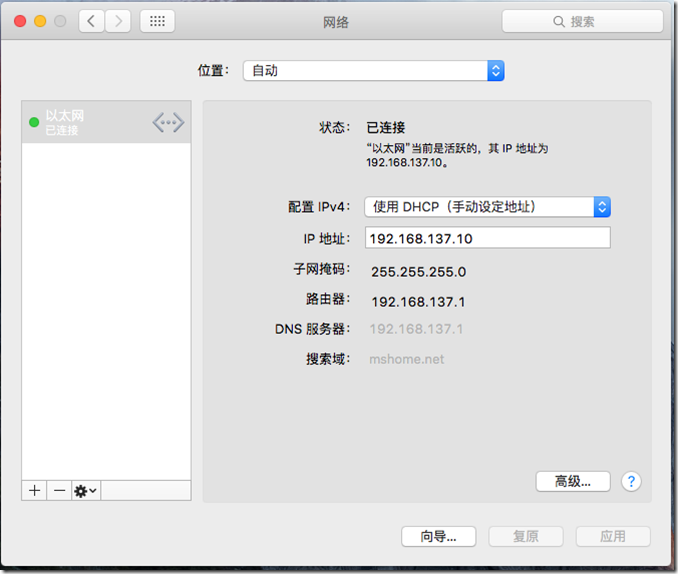
Task: Click the greyed DNS 服务器 address field
Action: point(417,329)
